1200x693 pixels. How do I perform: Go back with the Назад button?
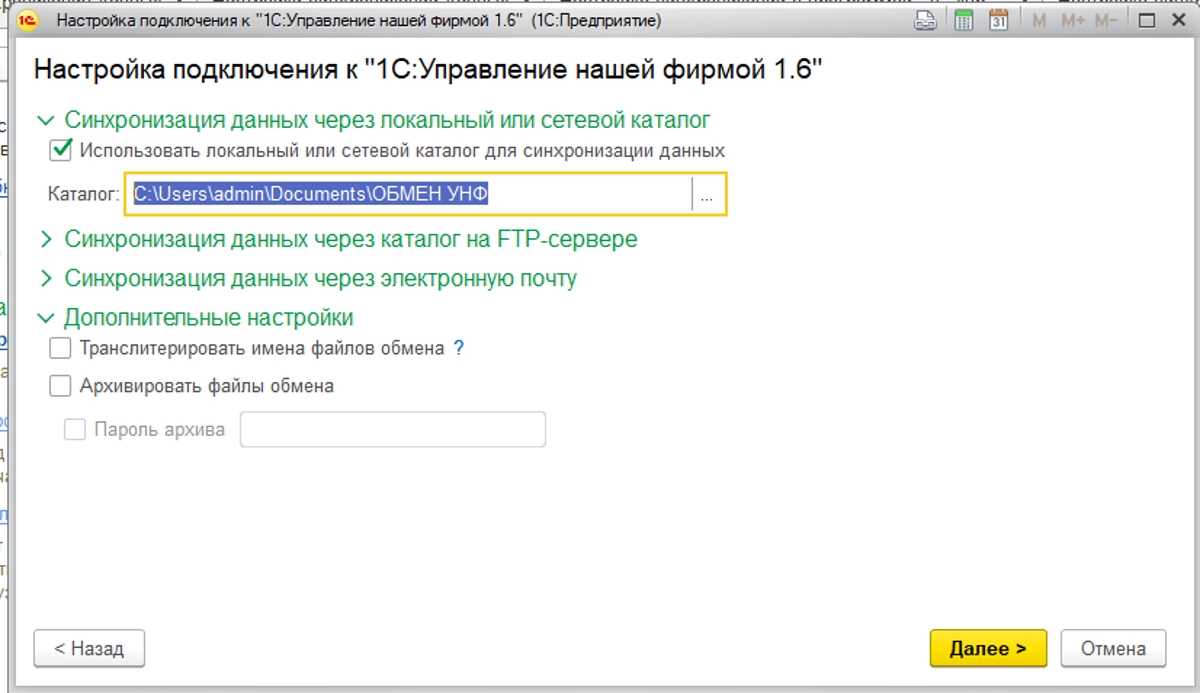coord(89,648)
